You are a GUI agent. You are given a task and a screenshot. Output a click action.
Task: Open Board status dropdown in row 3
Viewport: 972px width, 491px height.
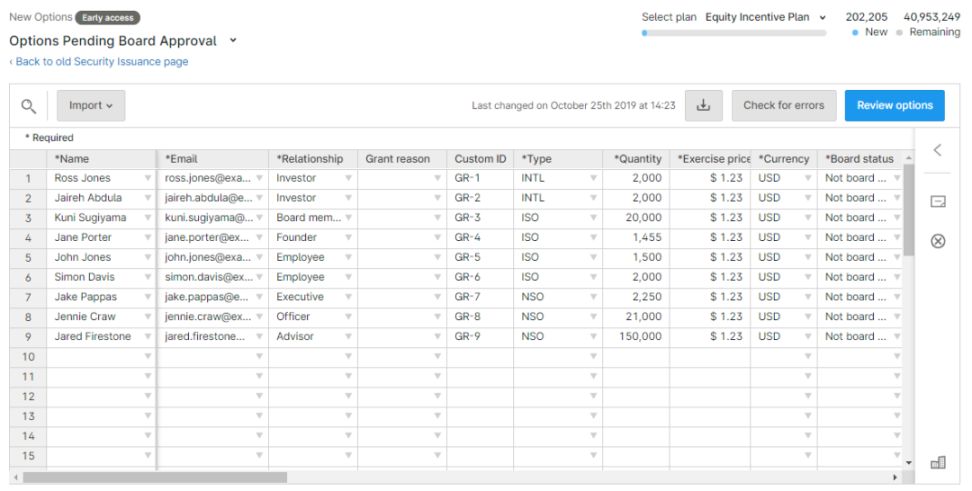pyautogui.click(x=896, y=218)
